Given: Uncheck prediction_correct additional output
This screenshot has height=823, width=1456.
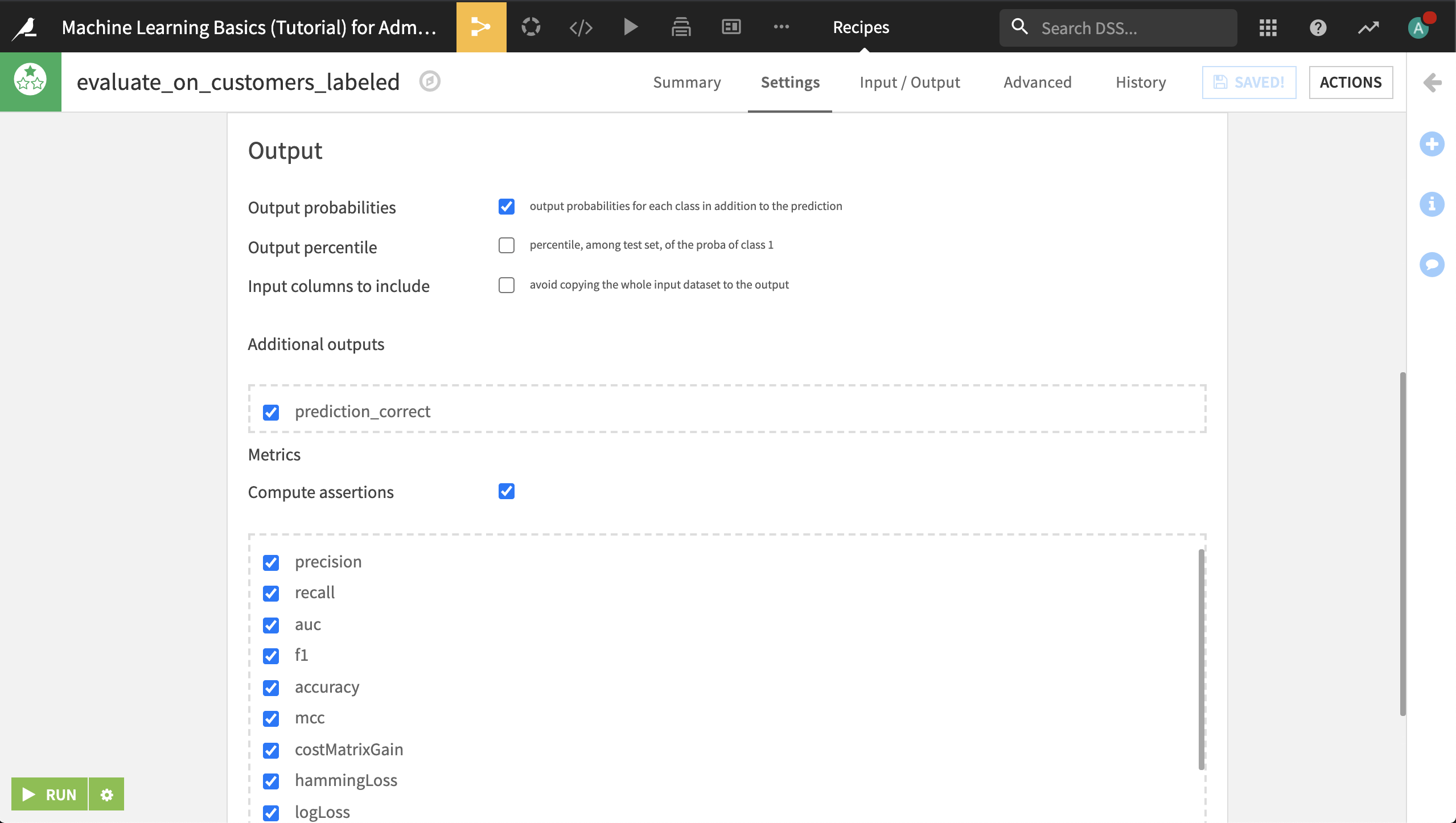Looking at the screenshot, I should point(271,412).
